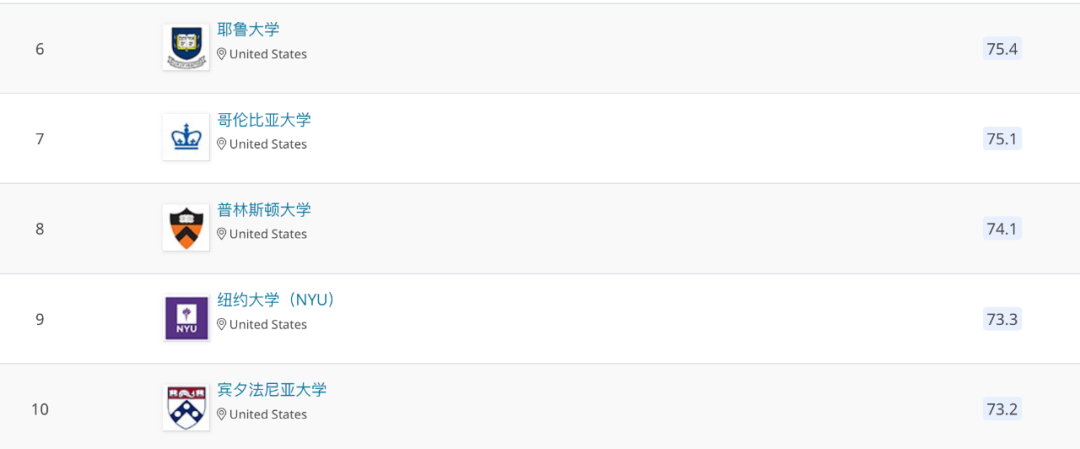Click the 73.2 score badge
Image resolution: width=1080 pixels, height=449 pixels.
click(1001, 409)
